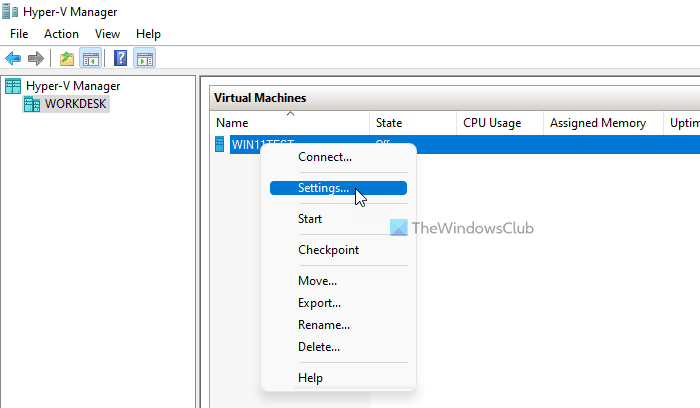Click the Up One Level folder icon
The height and width of the screenshot is (408, 700).
coord(67,58)
